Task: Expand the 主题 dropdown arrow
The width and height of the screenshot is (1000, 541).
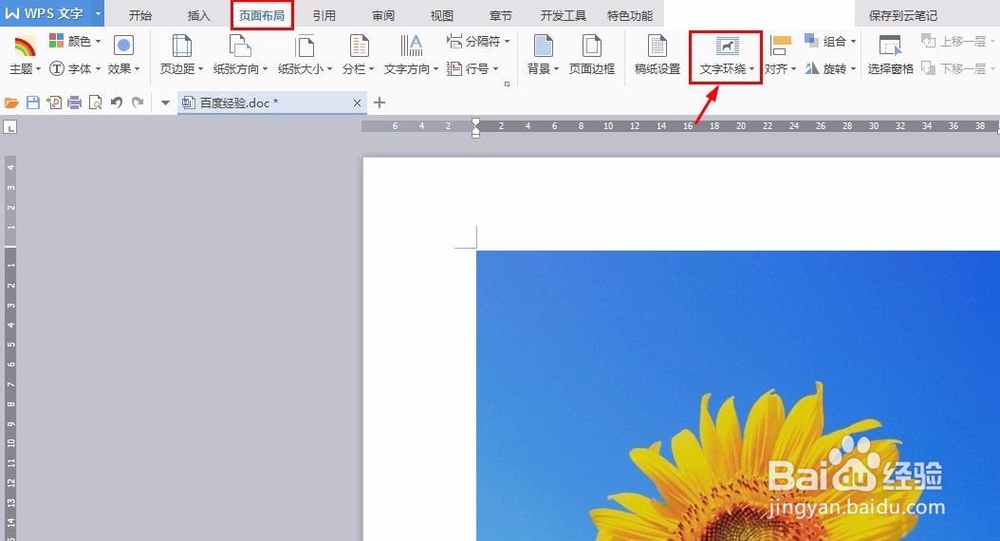Action: point(38,69)
